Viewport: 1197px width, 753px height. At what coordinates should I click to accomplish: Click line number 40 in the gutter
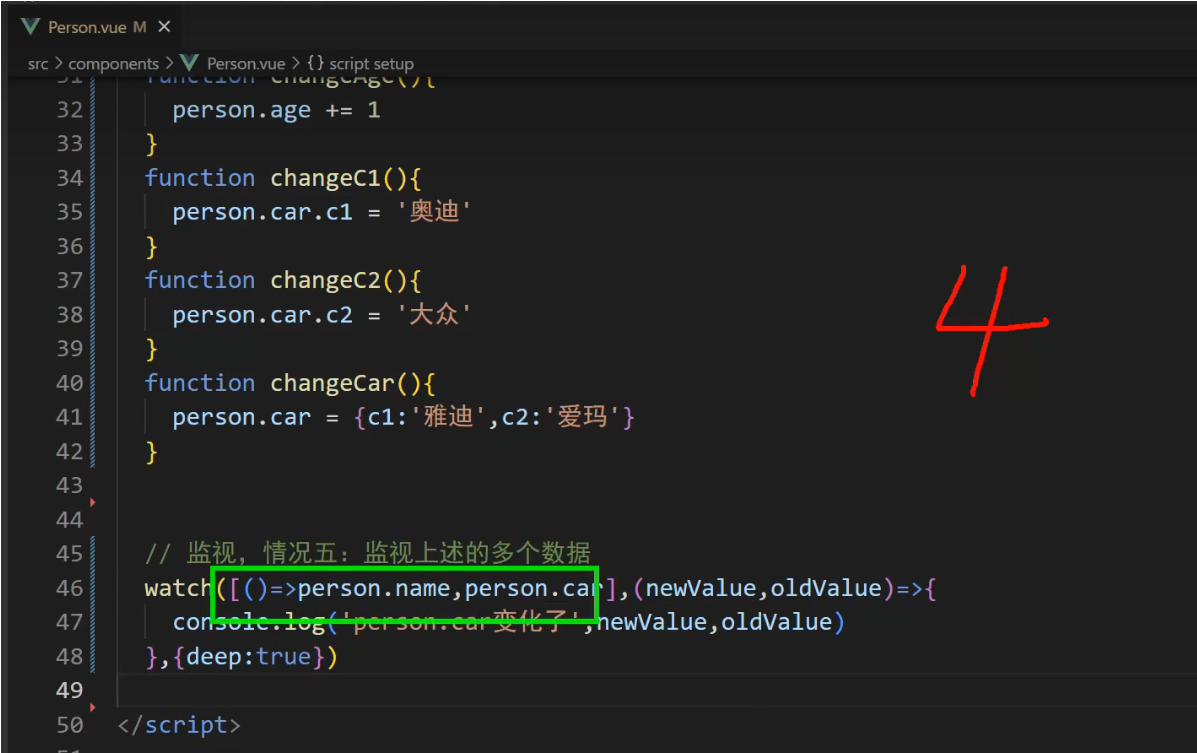point(69,383)
